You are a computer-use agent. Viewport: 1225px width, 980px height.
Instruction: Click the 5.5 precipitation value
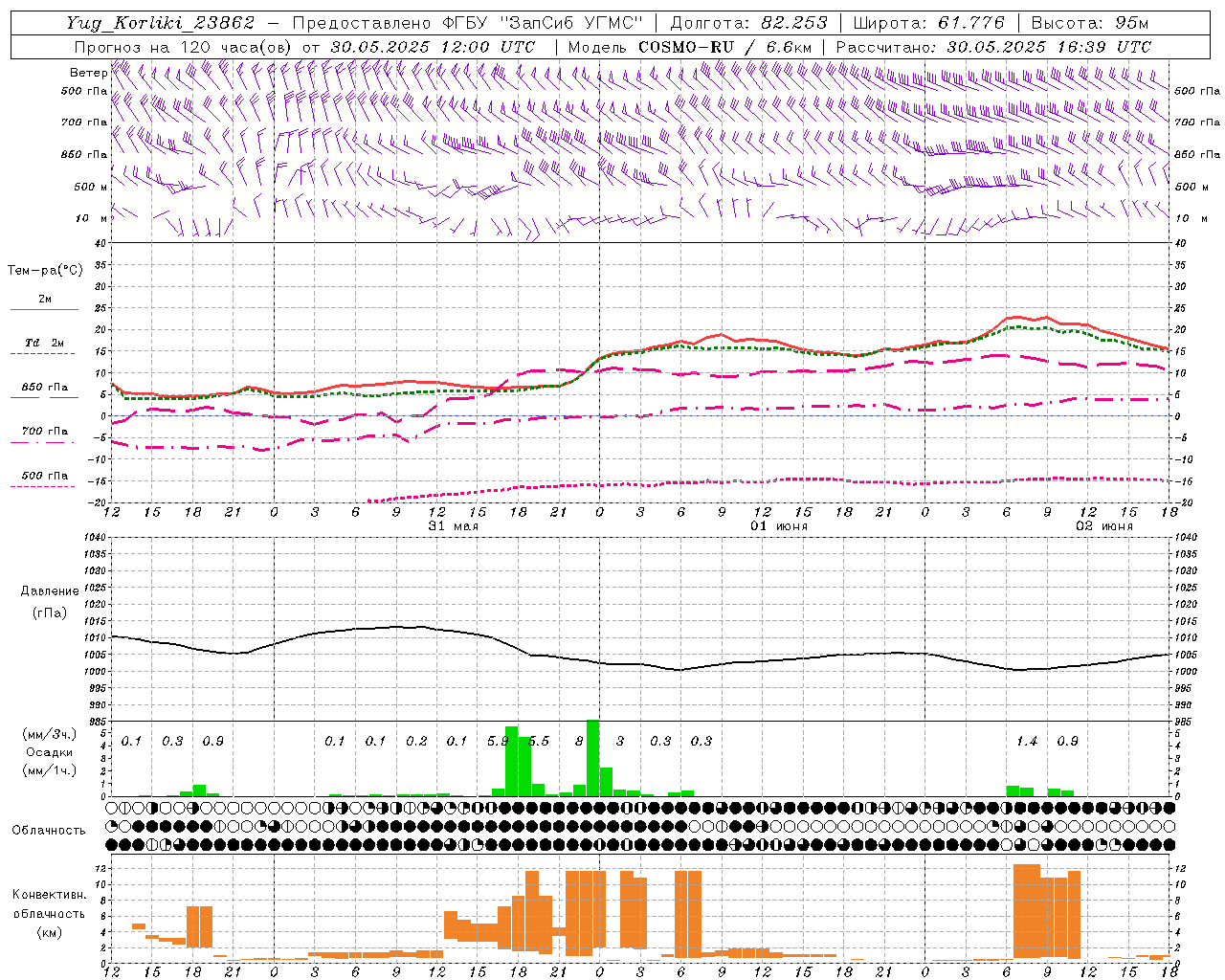[539, 742]
